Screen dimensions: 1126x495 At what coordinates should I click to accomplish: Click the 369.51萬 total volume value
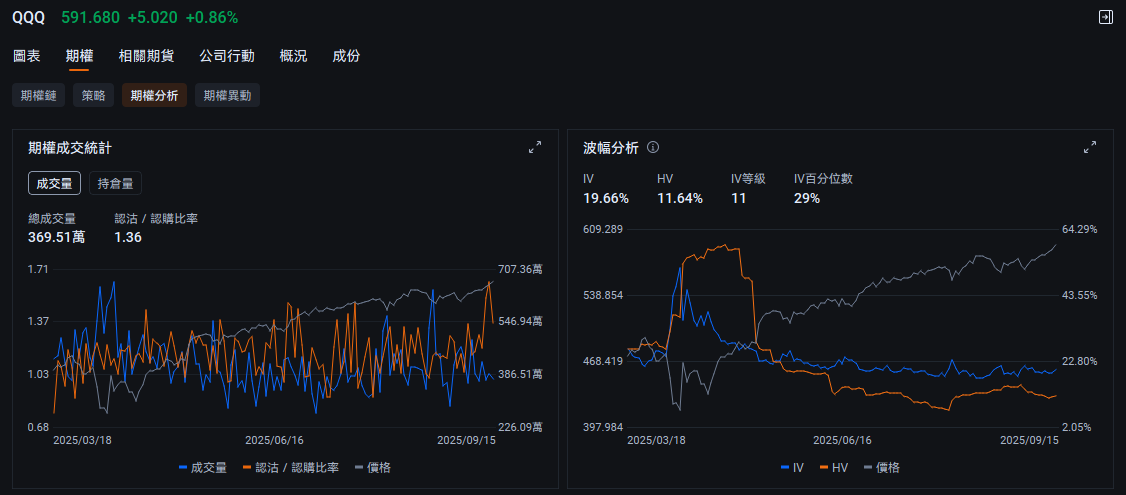[x=57, y=236]
